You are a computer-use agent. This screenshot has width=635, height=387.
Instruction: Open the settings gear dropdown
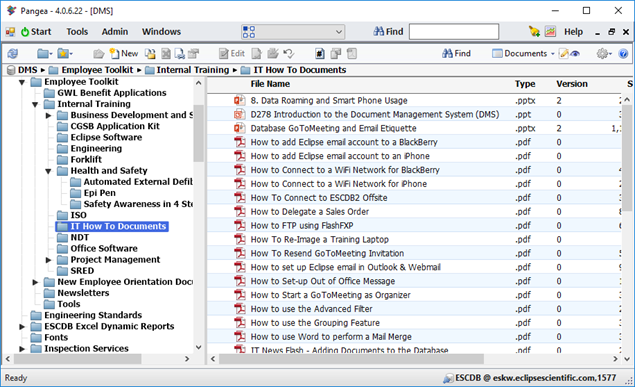point(604,53)
